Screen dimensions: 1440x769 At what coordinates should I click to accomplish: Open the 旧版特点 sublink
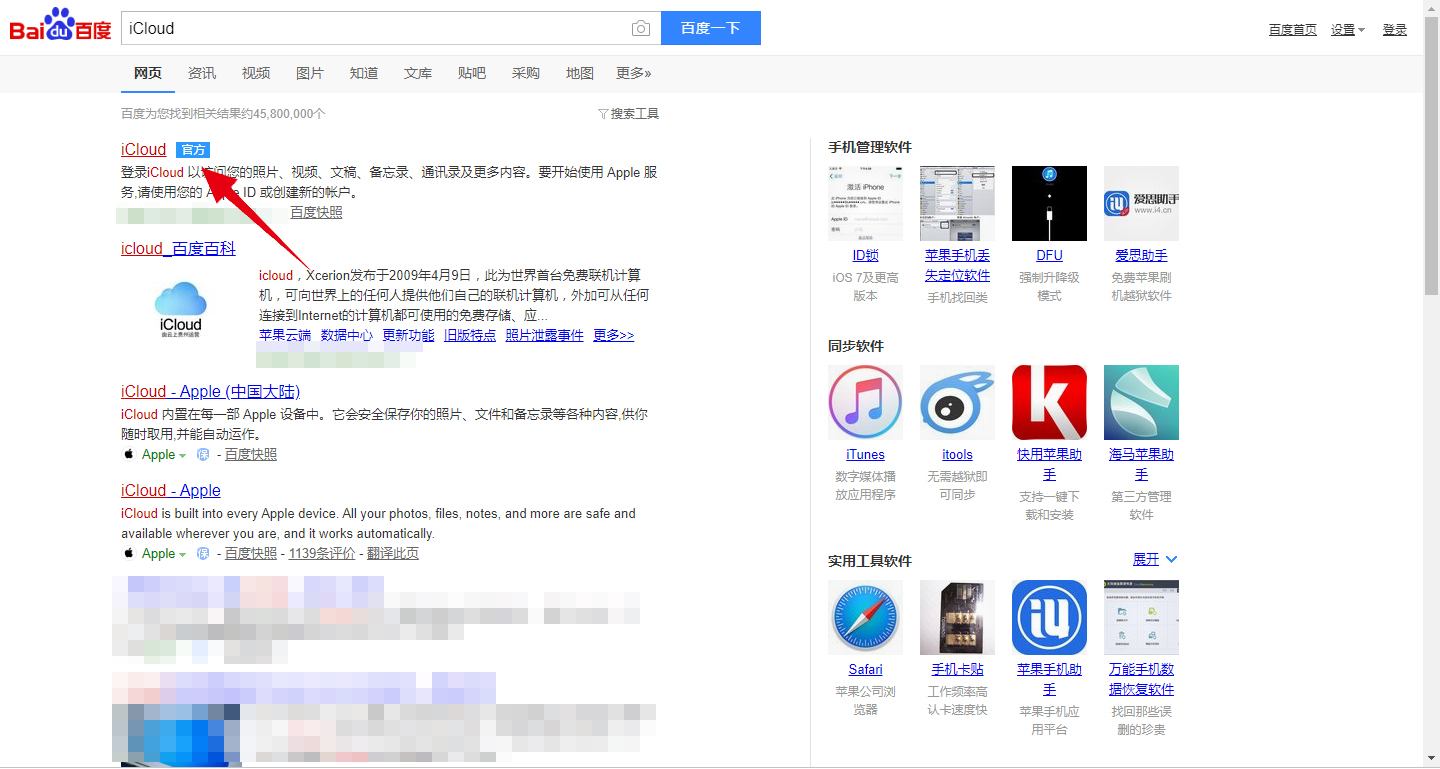pos(470,335)
